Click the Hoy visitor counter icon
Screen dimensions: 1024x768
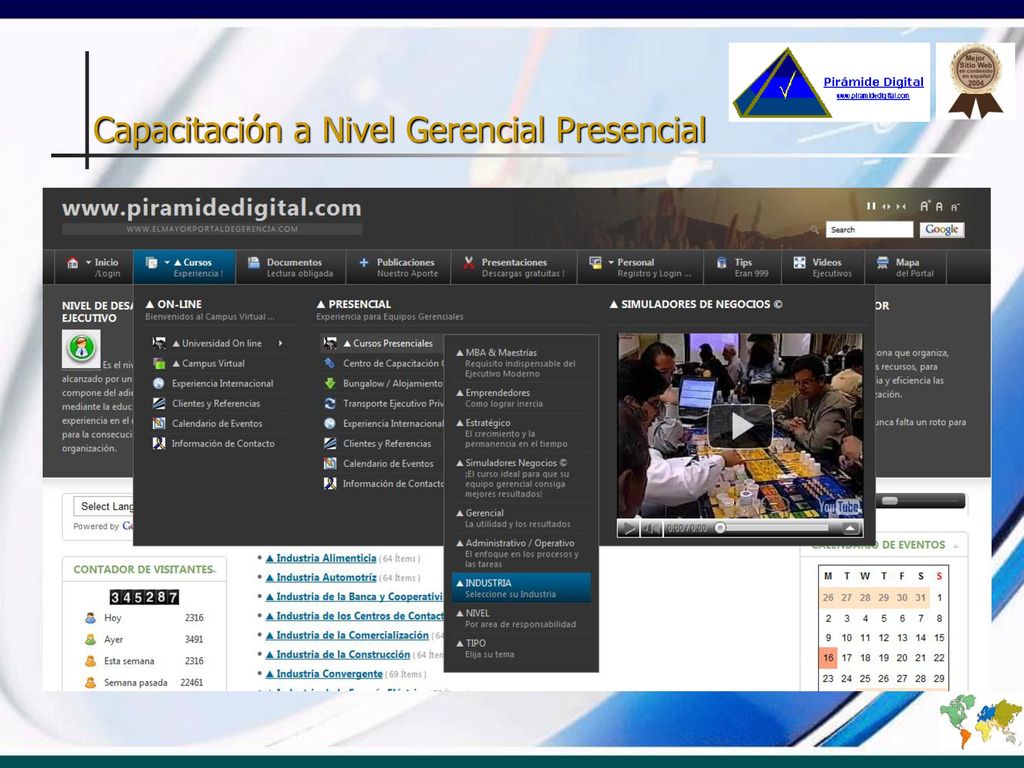tap(90, 618)
